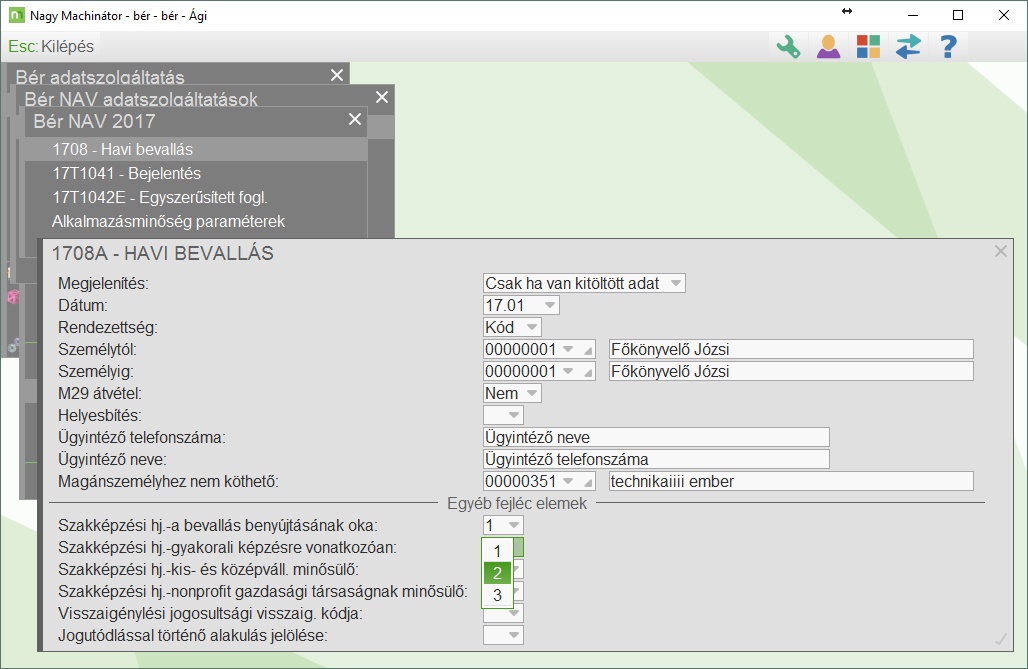
Task: Open the Személyig code dropdown arrow
Action: pyautogui.click(x=568, y=371)
